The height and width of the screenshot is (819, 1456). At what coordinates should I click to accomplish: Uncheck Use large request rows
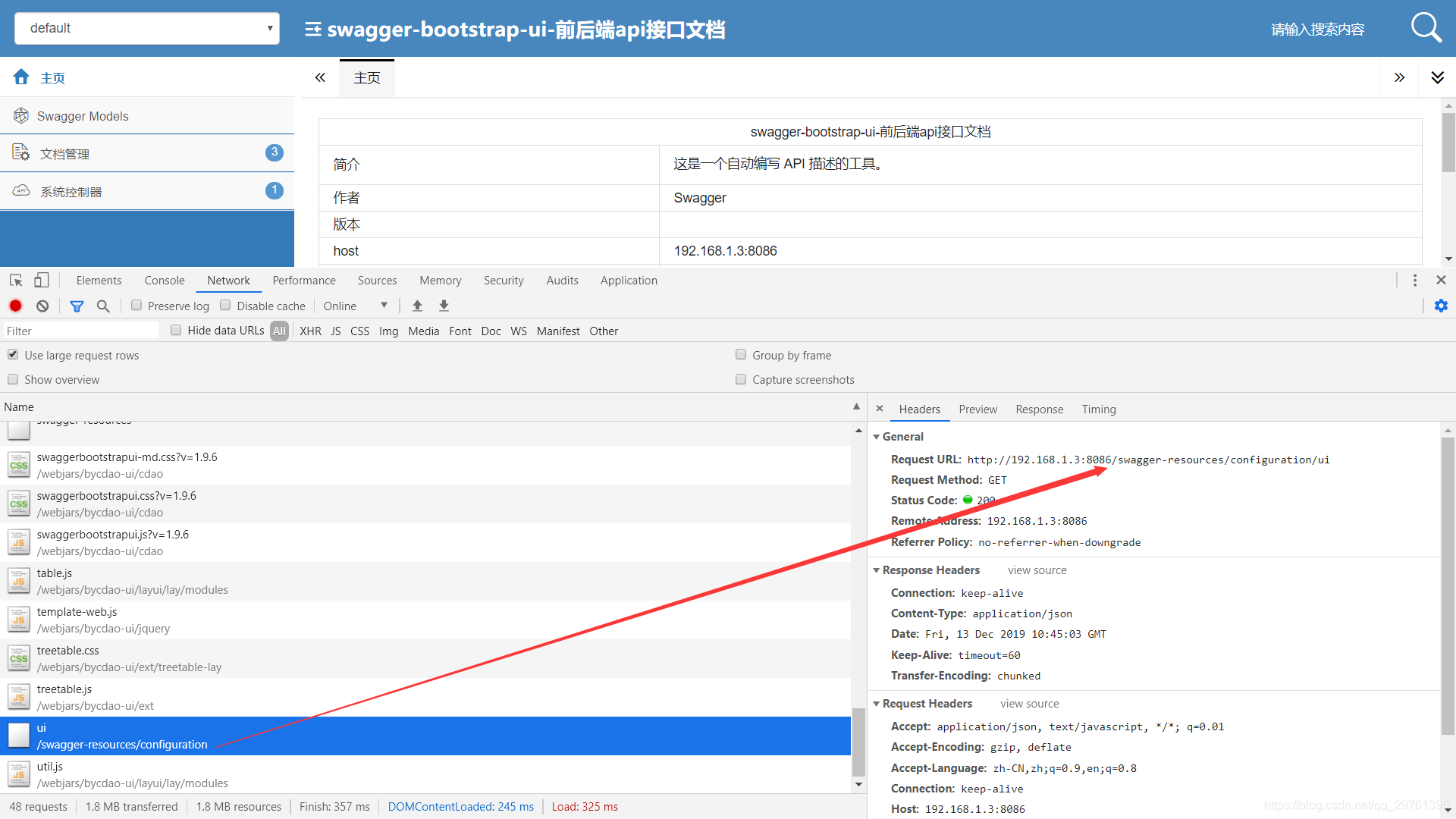coord(13,354)
